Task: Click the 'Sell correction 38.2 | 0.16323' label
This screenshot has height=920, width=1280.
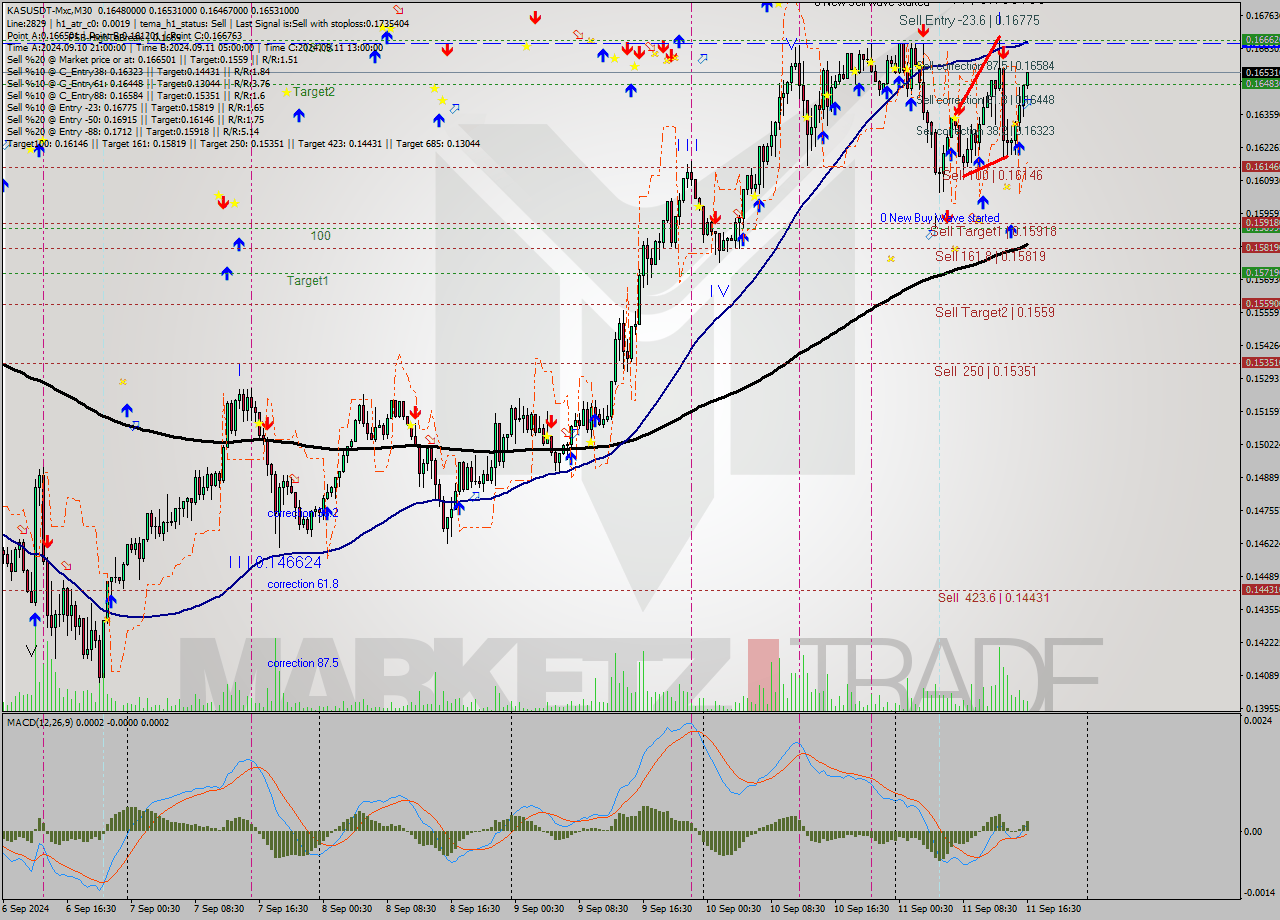Action: pos(985,131)
